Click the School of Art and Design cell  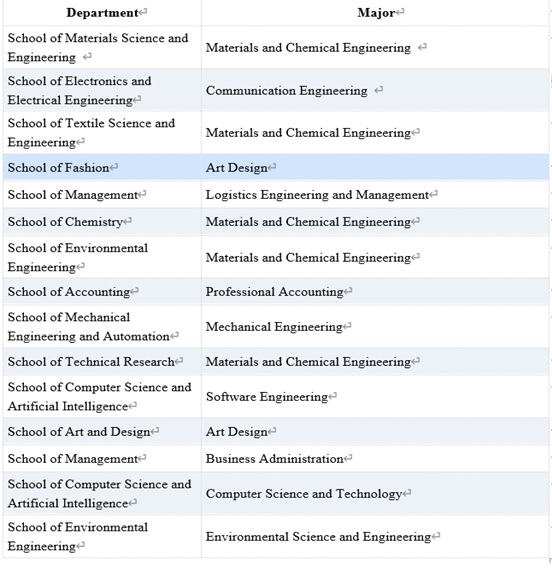point(102,432)
